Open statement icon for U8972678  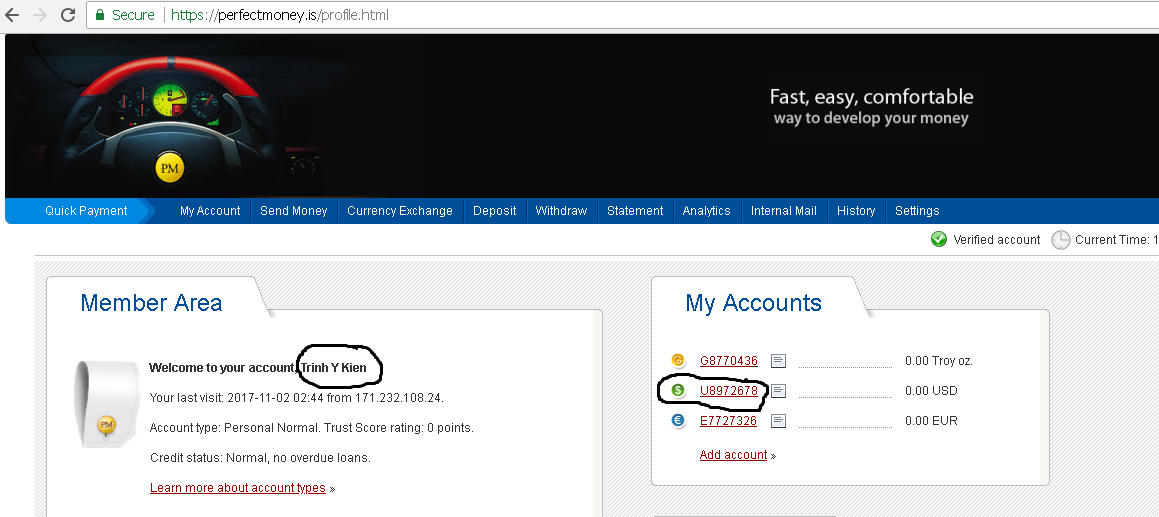point(778,391)
